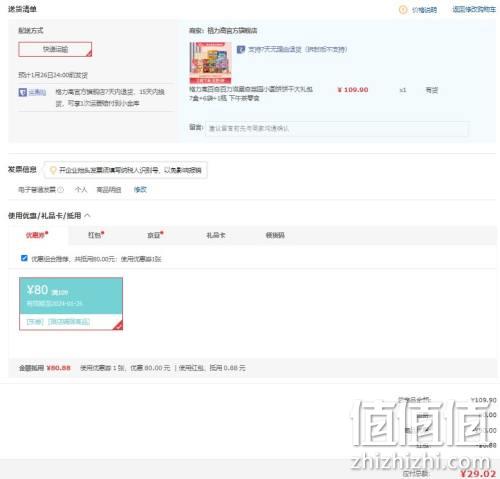Viewport: 500px width, 479px height.
Task: Click the 留言 message input field
Action: coord(337,128)
